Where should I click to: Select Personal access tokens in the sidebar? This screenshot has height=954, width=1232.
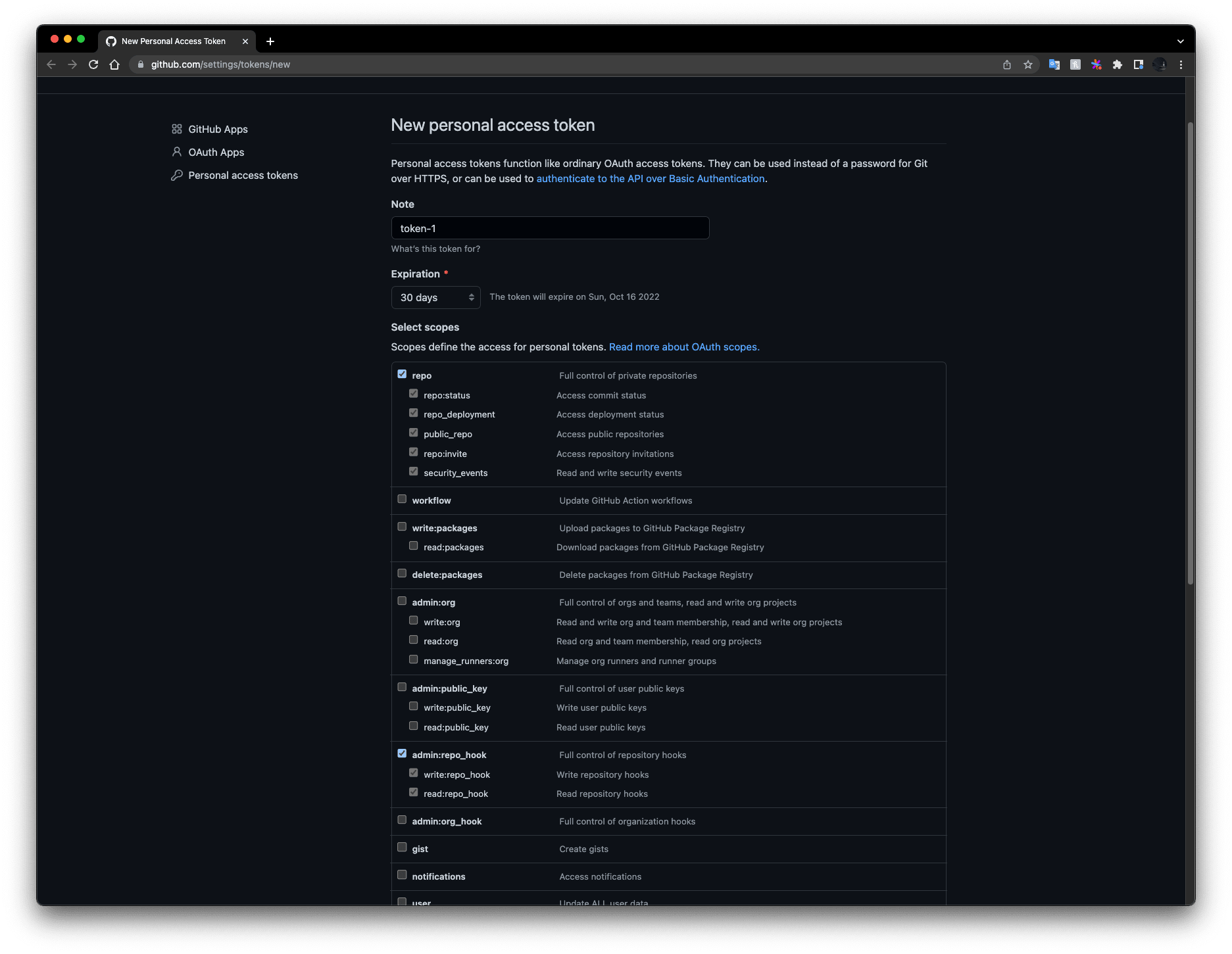pyautogui.click(x=242, y=175)
